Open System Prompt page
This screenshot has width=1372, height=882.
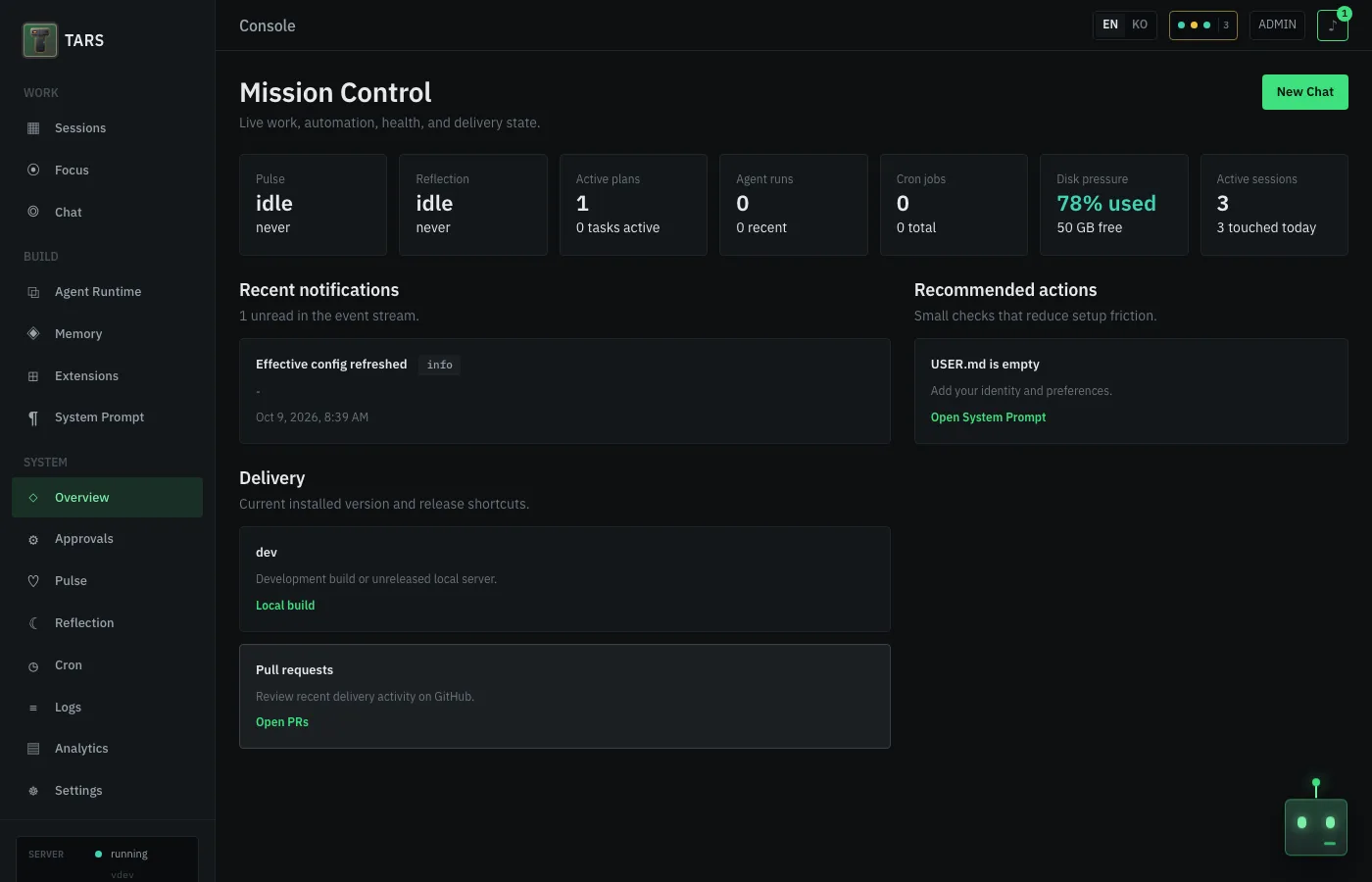tap(107, 417)
